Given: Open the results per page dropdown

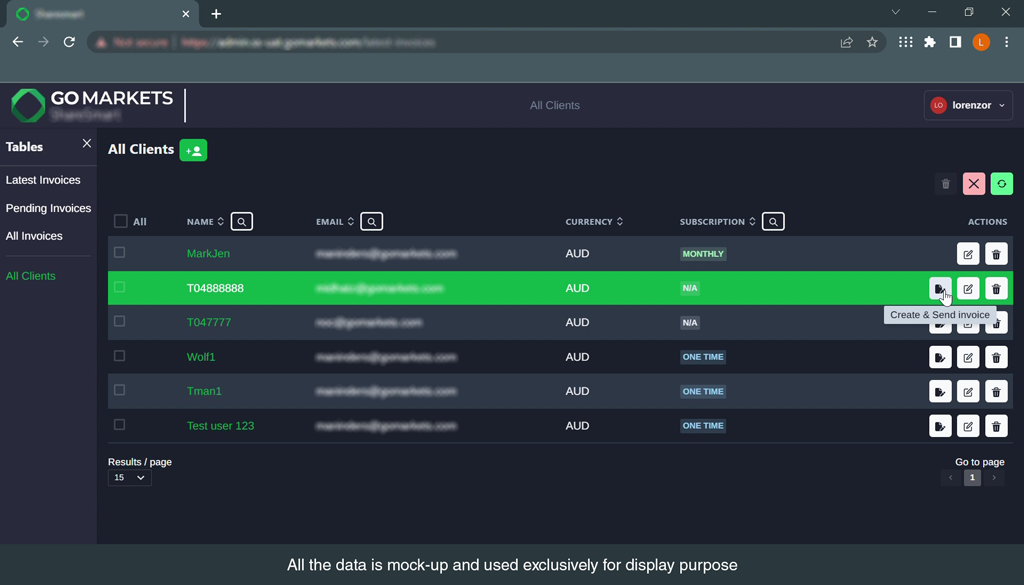Looking at the screenshot, I should 129,478.
